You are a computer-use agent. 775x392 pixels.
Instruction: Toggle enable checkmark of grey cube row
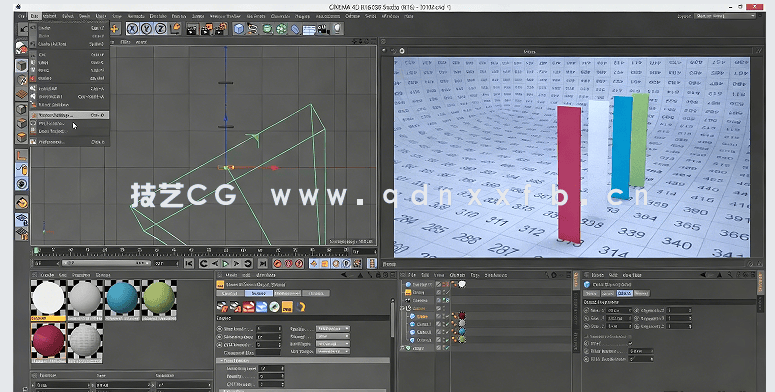(446, 324)
